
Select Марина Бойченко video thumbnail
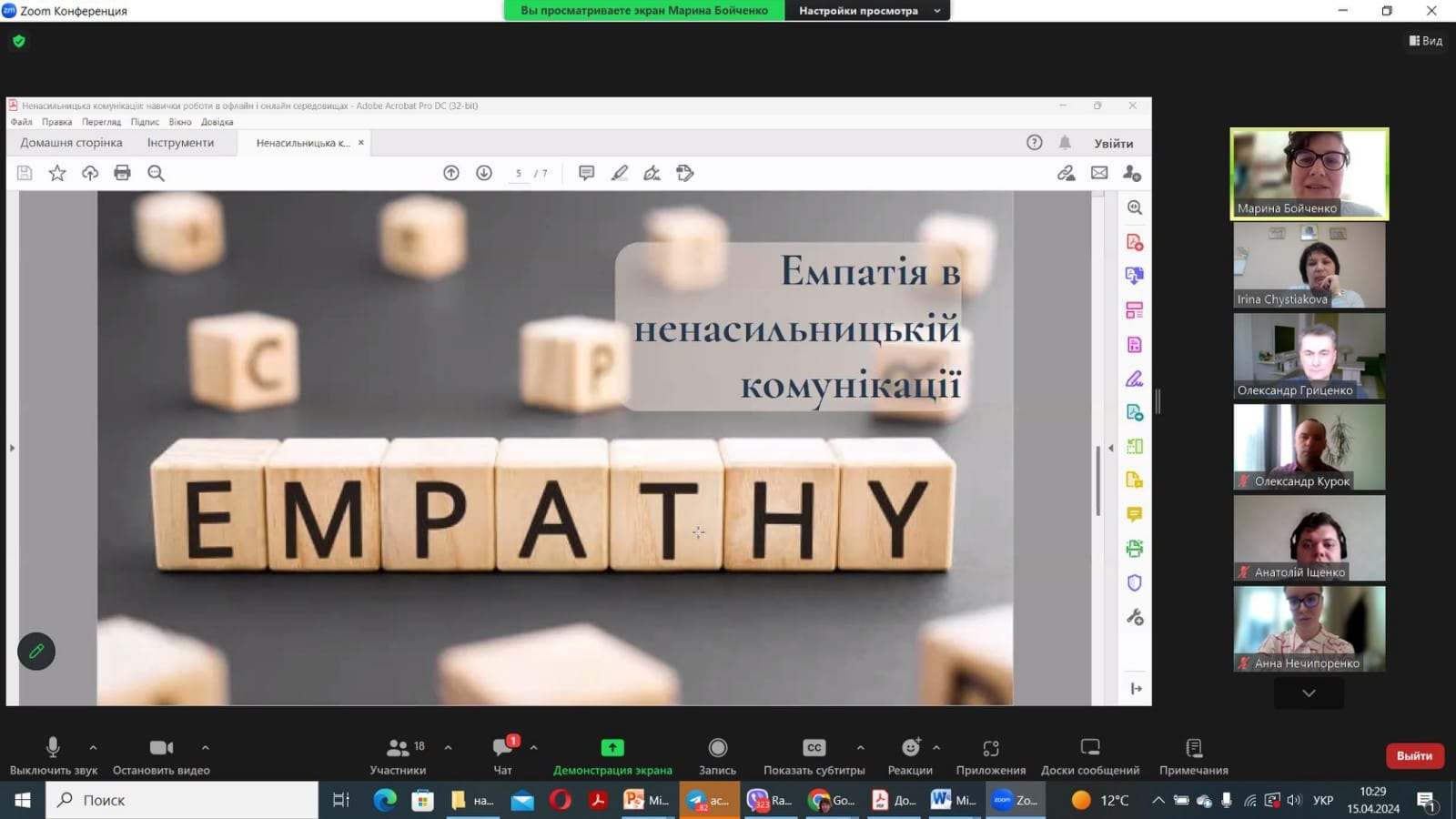pos(1309,174)
